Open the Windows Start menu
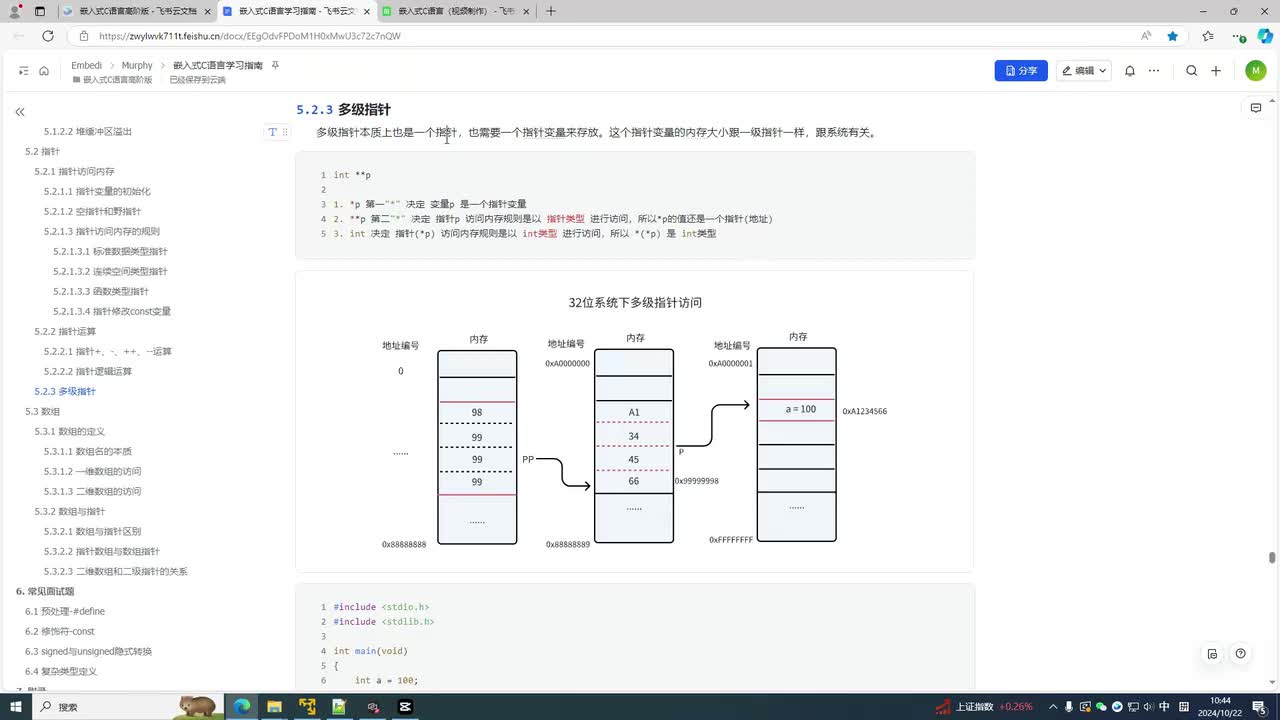This screenshot has width=1280, height=720. pyautogui.click(x=15, y=706)
